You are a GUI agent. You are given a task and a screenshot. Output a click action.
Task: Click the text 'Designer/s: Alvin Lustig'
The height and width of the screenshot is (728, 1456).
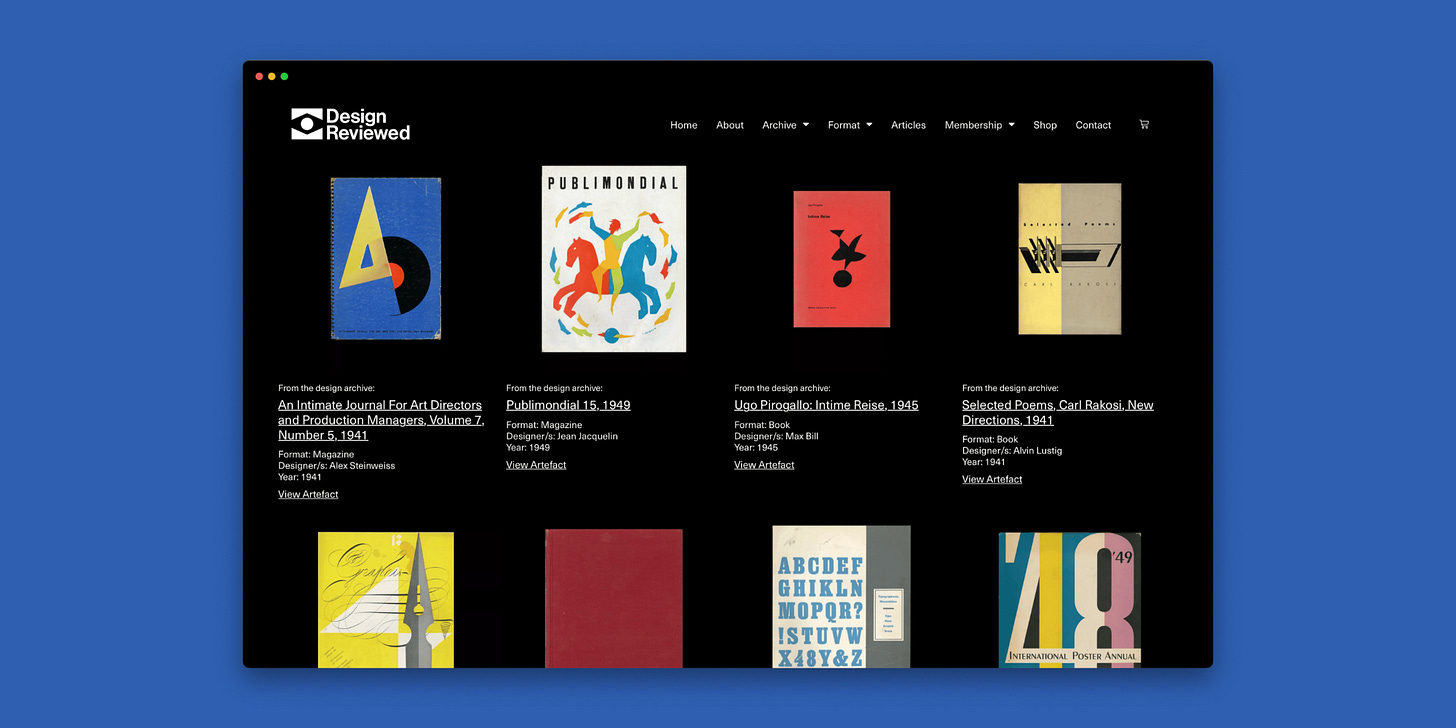pos(1012,451)
